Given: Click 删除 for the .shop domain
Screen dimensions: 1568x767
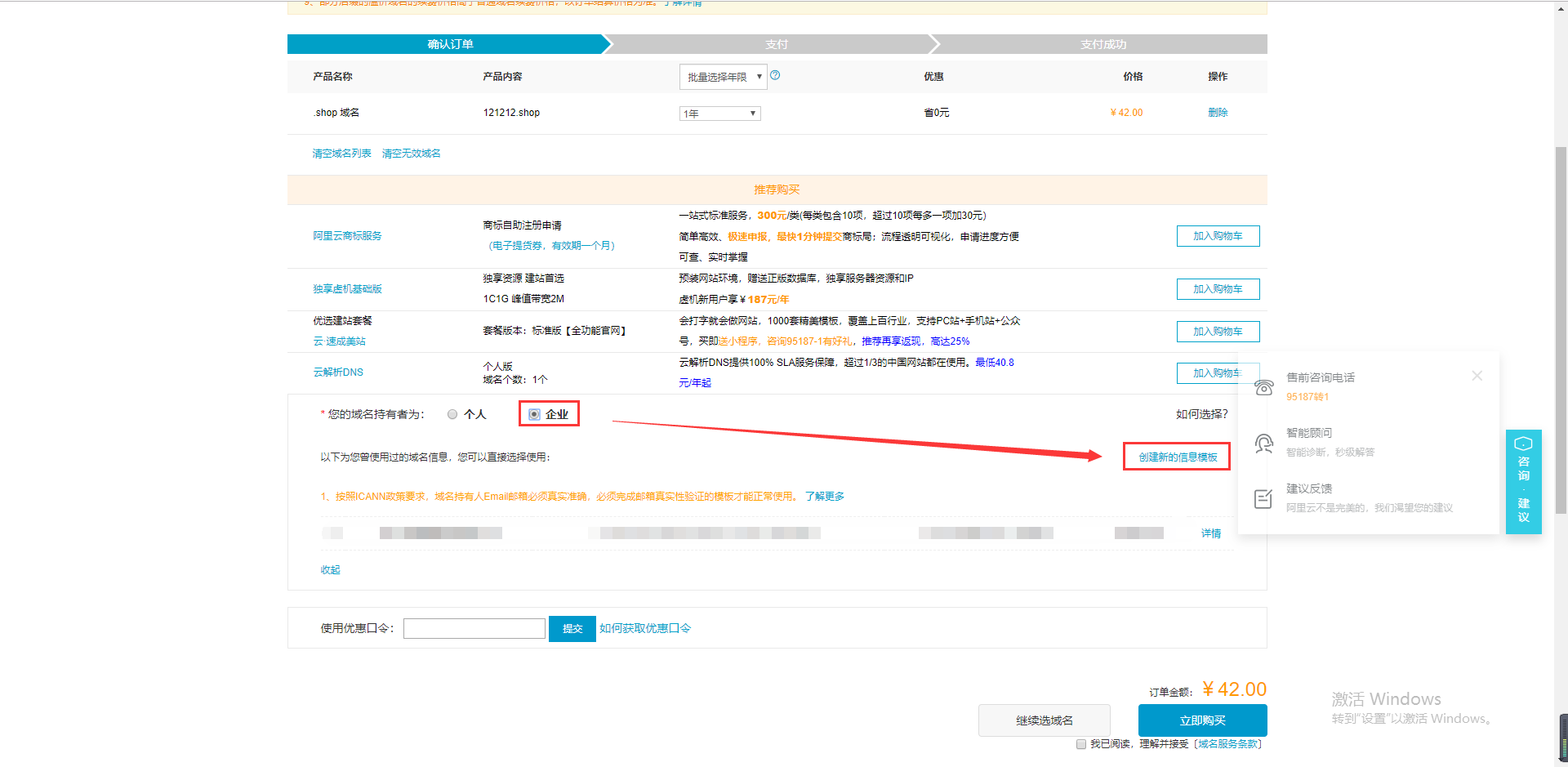Looking at the screenshot, I should click(x=1217, y=113).
